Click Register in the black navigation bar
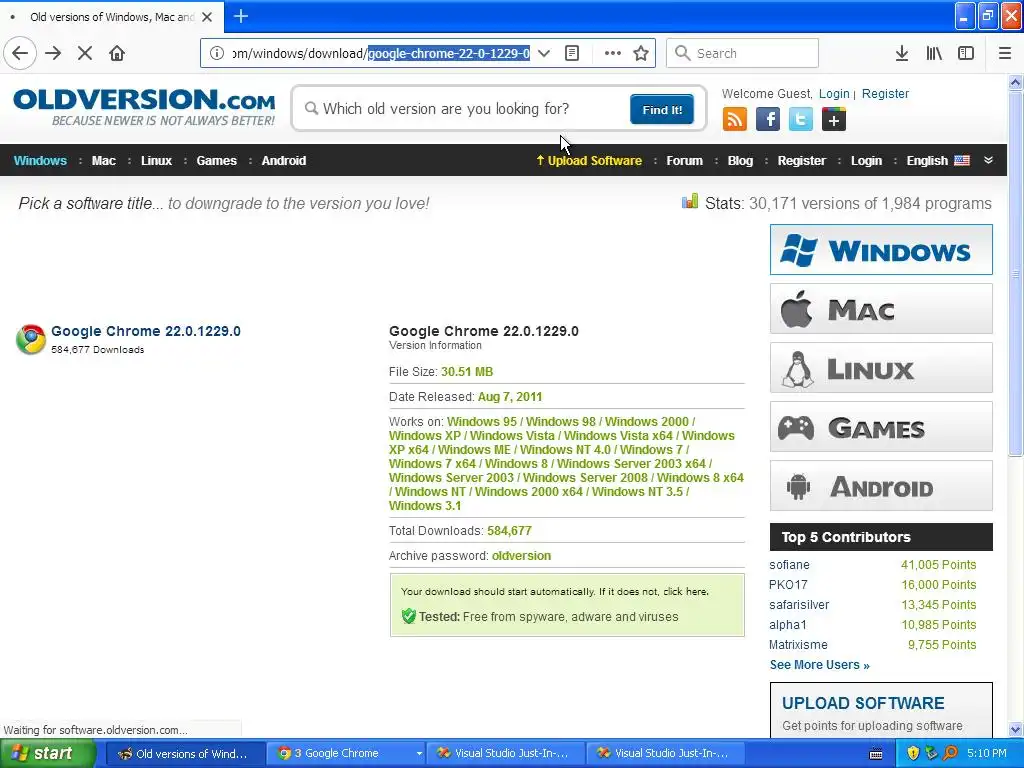The width and height of the screenshot is (1024, 768). click(x=801, y=161)
